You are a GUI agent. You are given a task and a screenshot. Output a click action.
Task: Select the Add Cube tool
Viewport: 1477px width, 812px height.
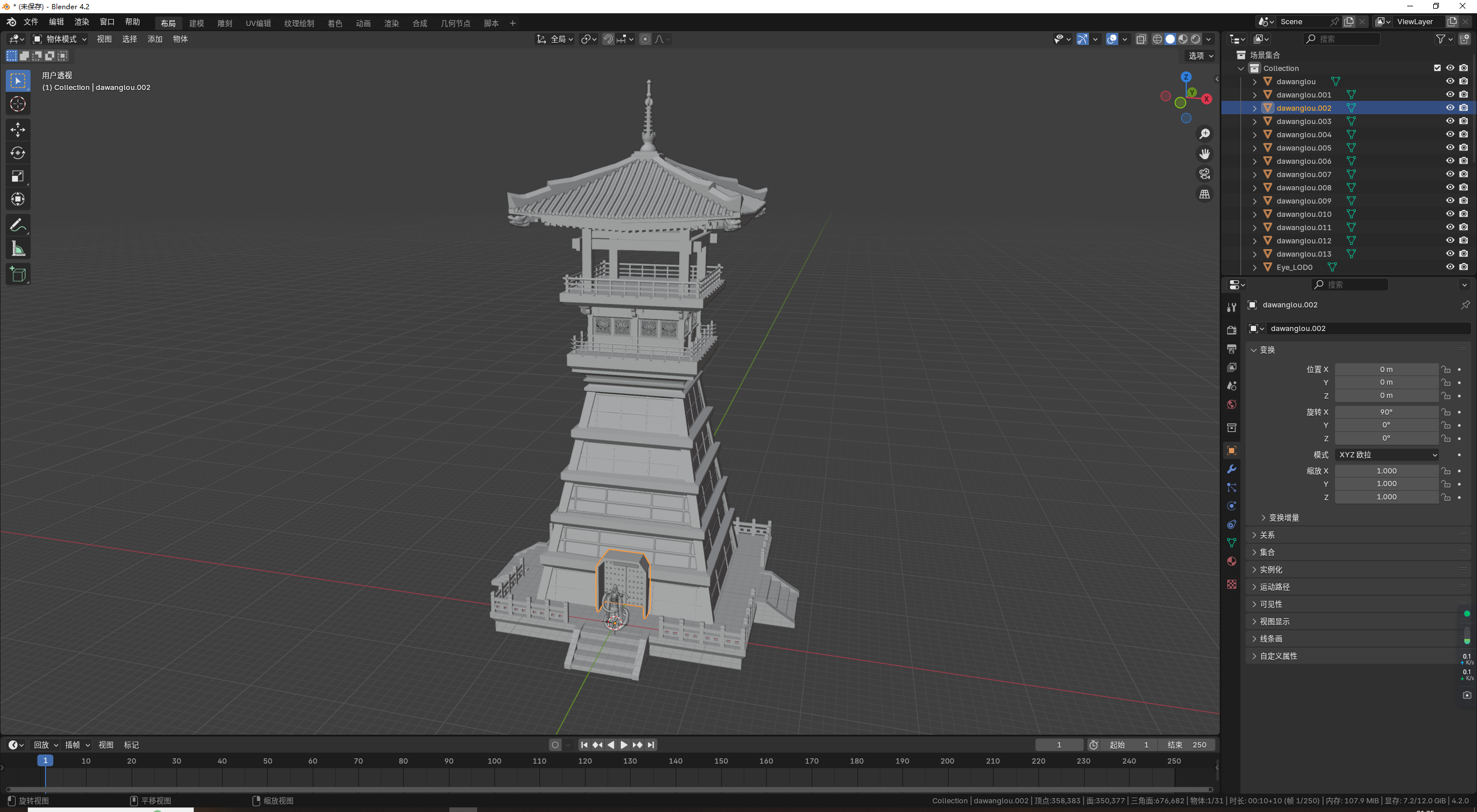17,275
